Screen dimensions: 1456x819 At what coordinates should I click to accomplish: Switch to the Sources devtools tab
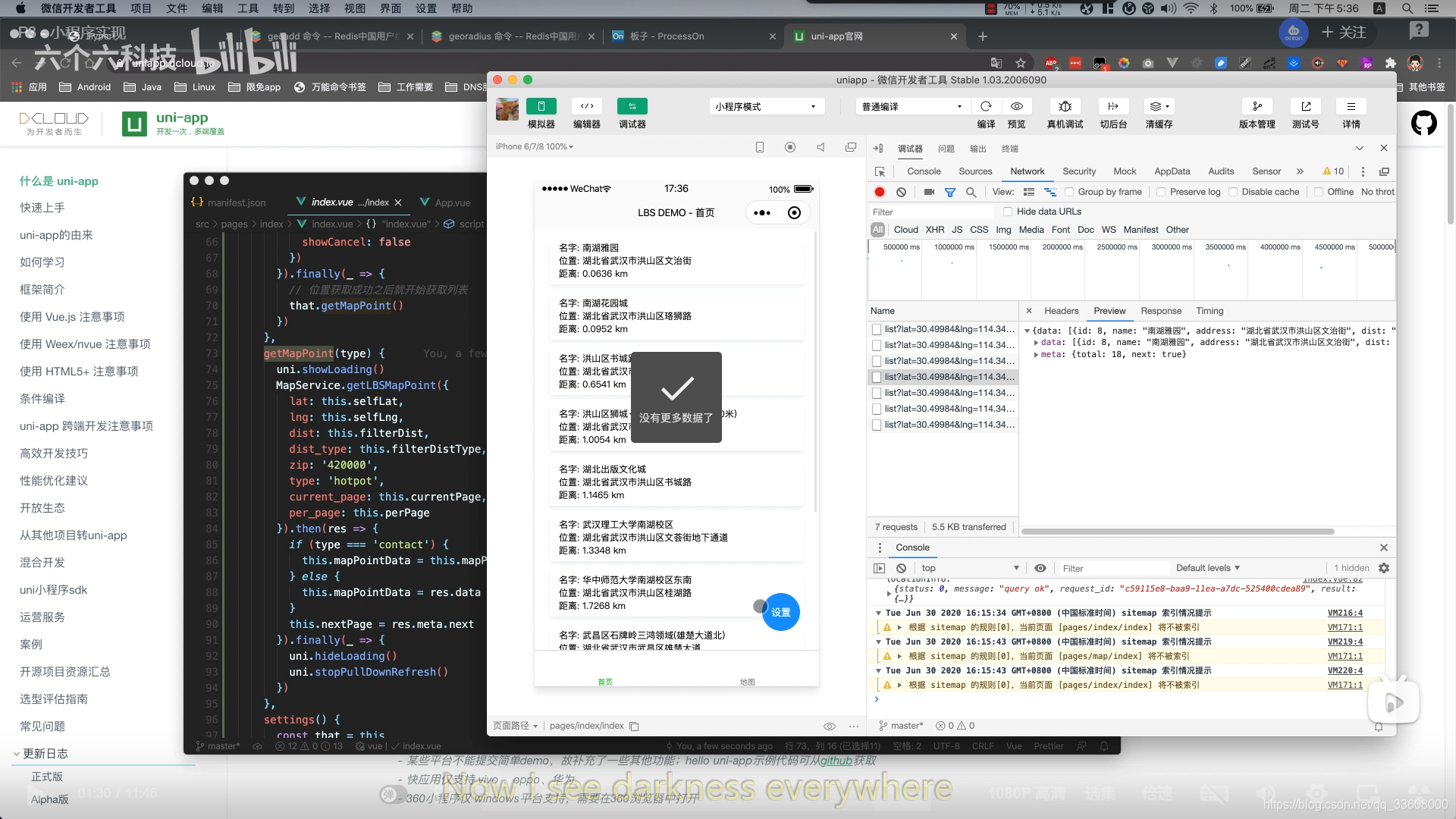point(974,171)
